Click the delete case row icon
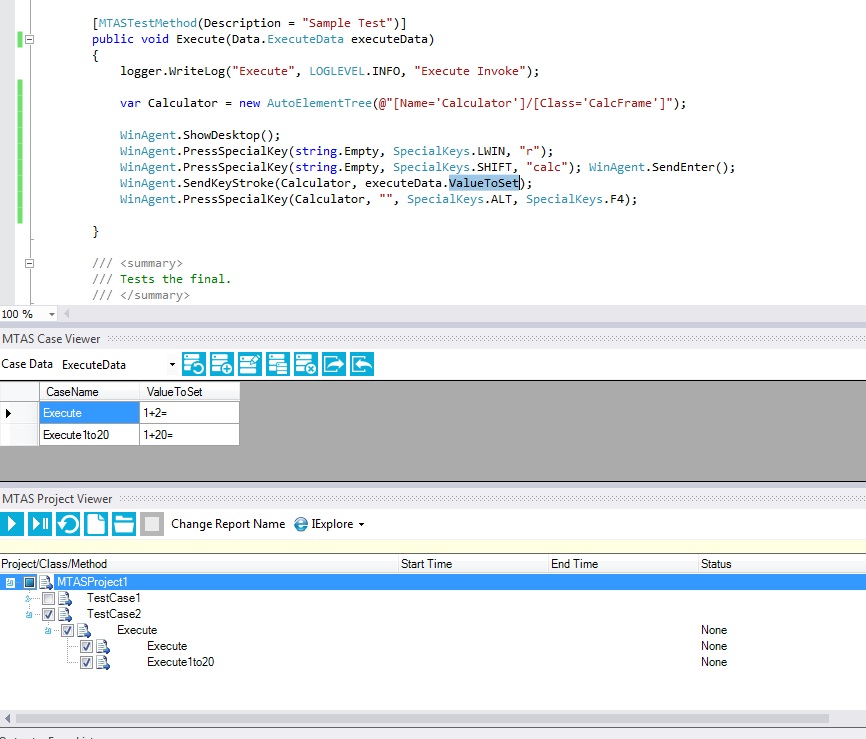Screen dimensions: 866x739 coord(305,365)
